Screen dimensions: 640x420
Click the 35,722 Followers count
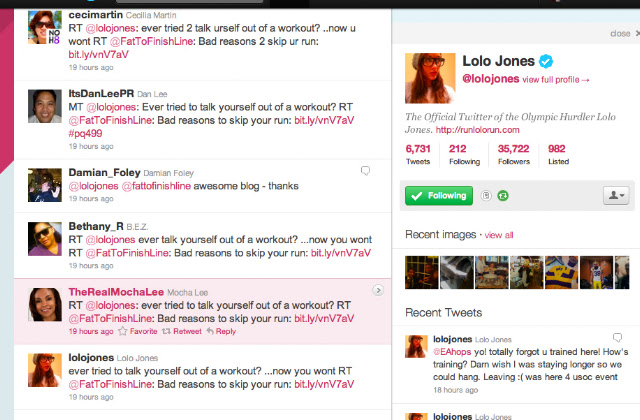[x=513, y=154]
